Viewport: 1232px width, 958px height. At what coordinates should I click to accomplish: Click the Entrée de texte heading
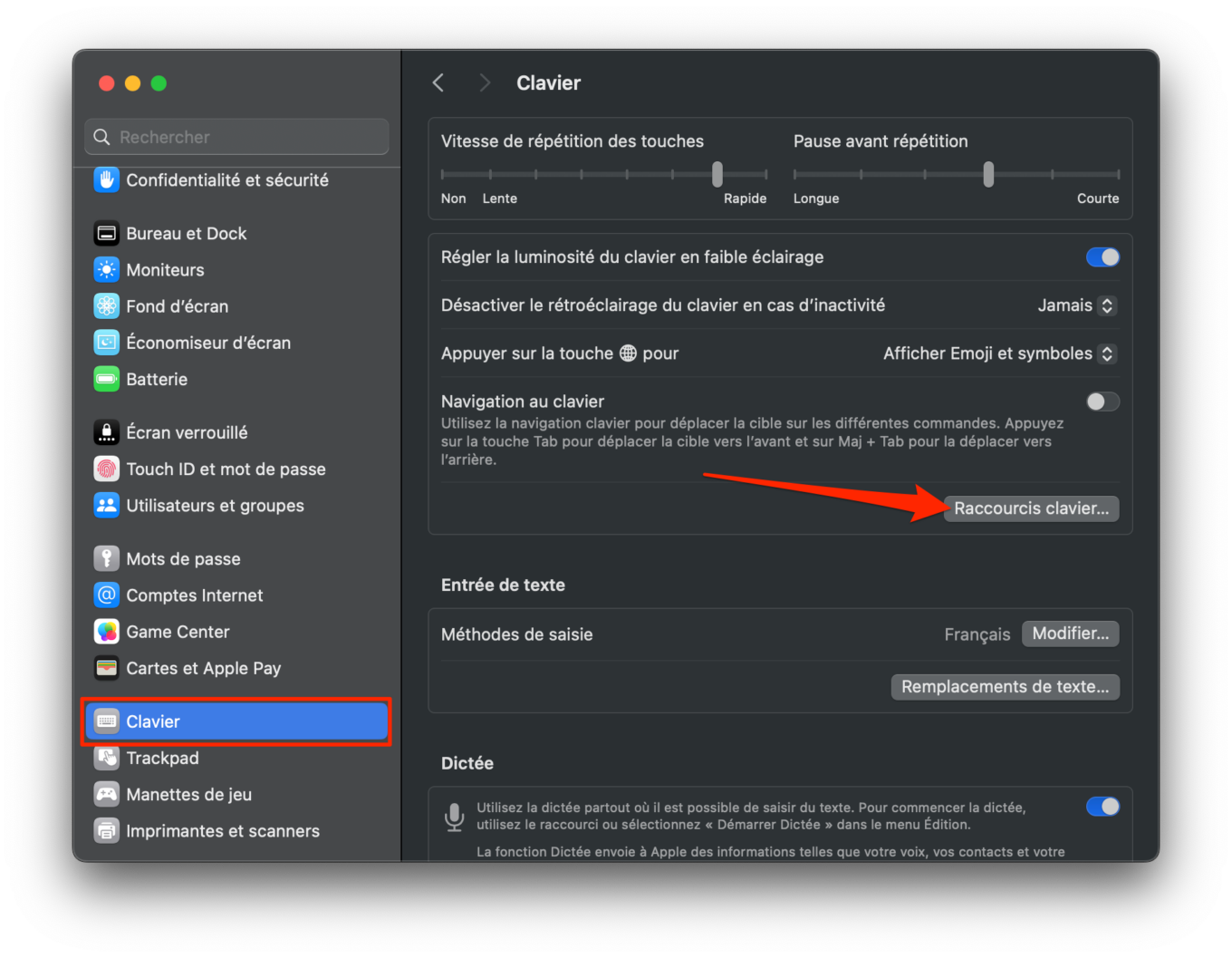click(x=503, y=585)
